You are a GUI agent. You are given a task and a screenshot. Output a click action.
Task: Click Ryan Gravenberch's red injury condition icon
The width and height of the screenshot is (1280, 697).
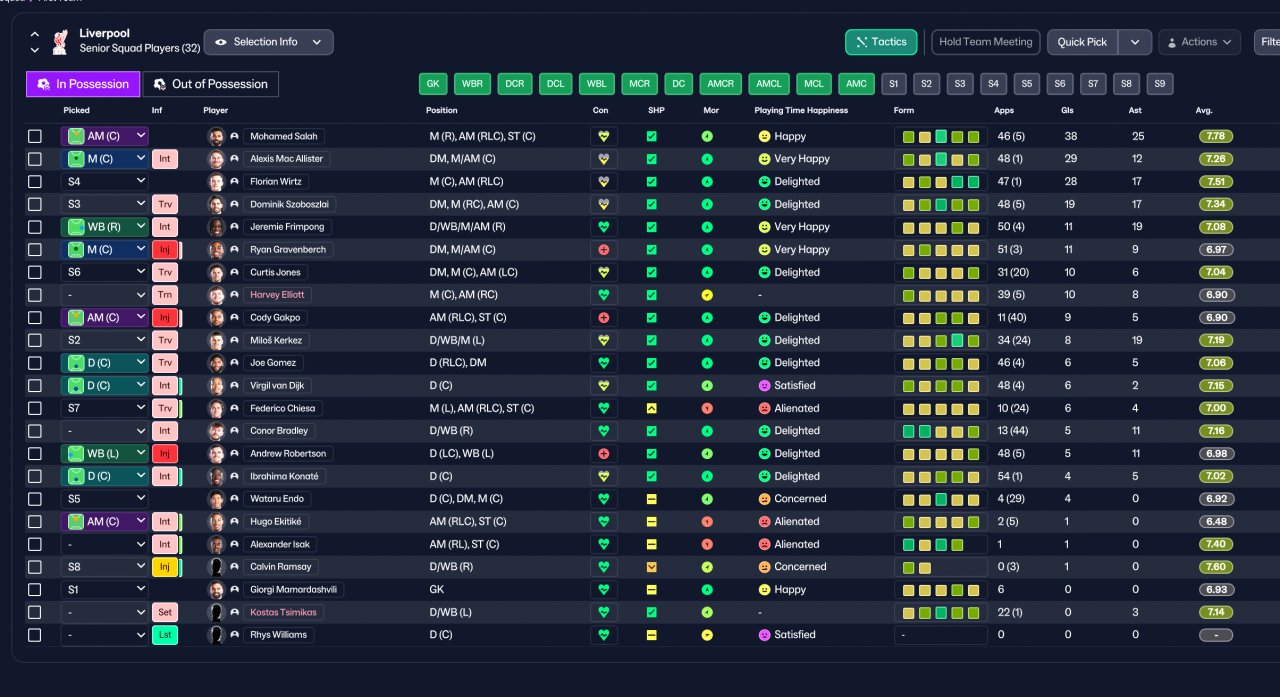click(603, 249)
